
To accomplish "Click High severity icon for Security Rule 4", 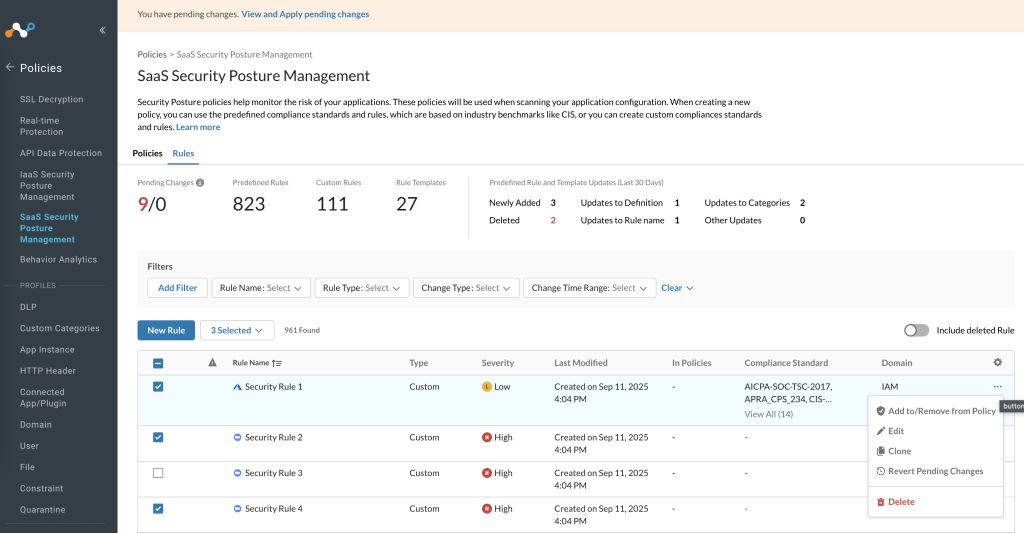I will click(487, 509).
